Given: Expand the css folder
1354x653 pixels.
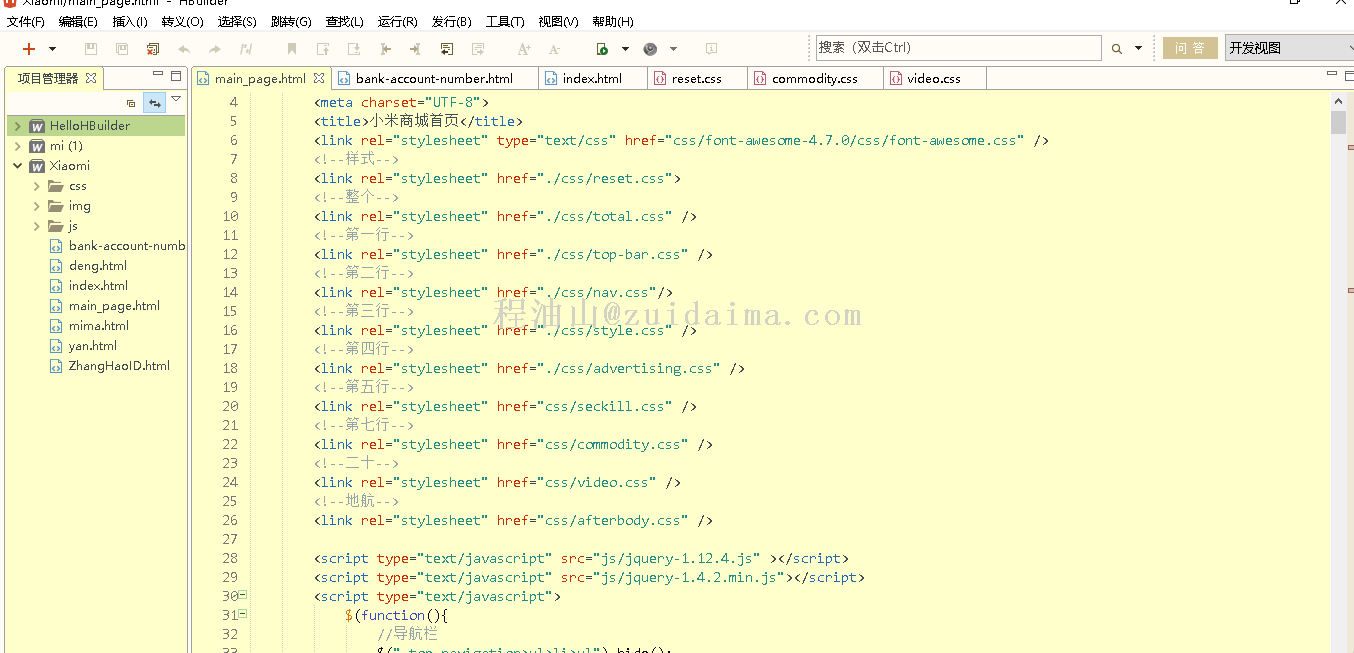Looking at the screenshot, I should coord(36,186).
